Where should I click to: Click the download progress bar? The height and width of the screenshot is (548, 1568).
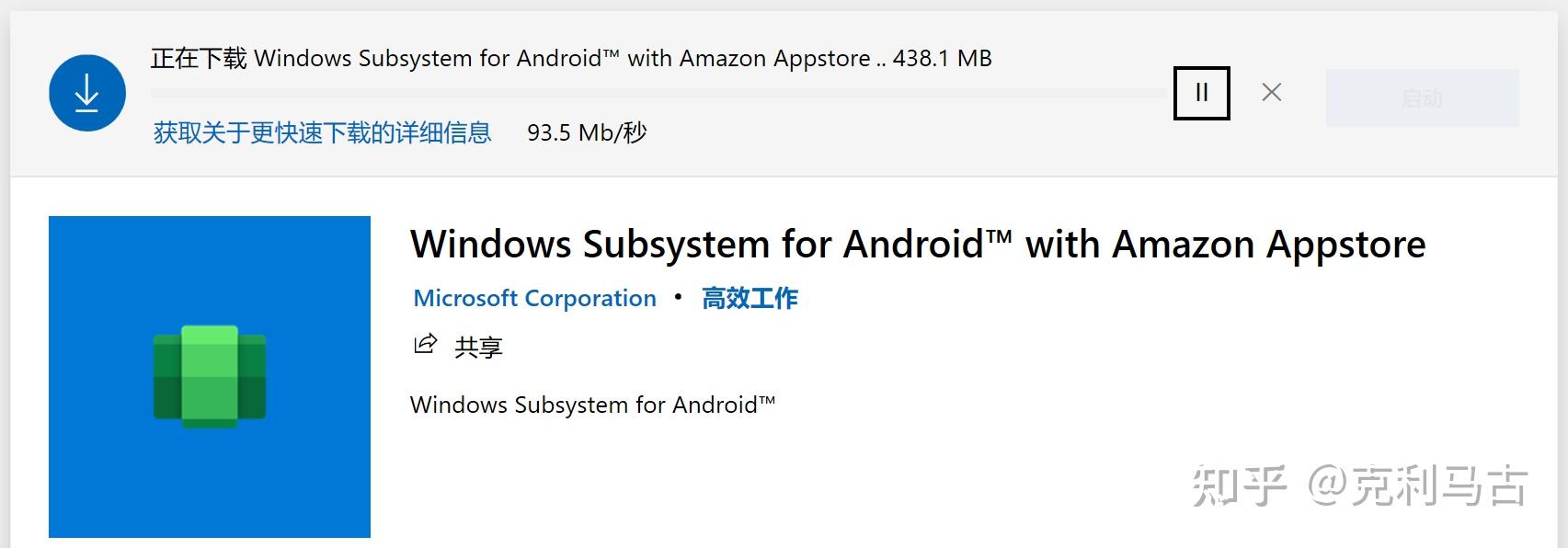click(658, 93)
